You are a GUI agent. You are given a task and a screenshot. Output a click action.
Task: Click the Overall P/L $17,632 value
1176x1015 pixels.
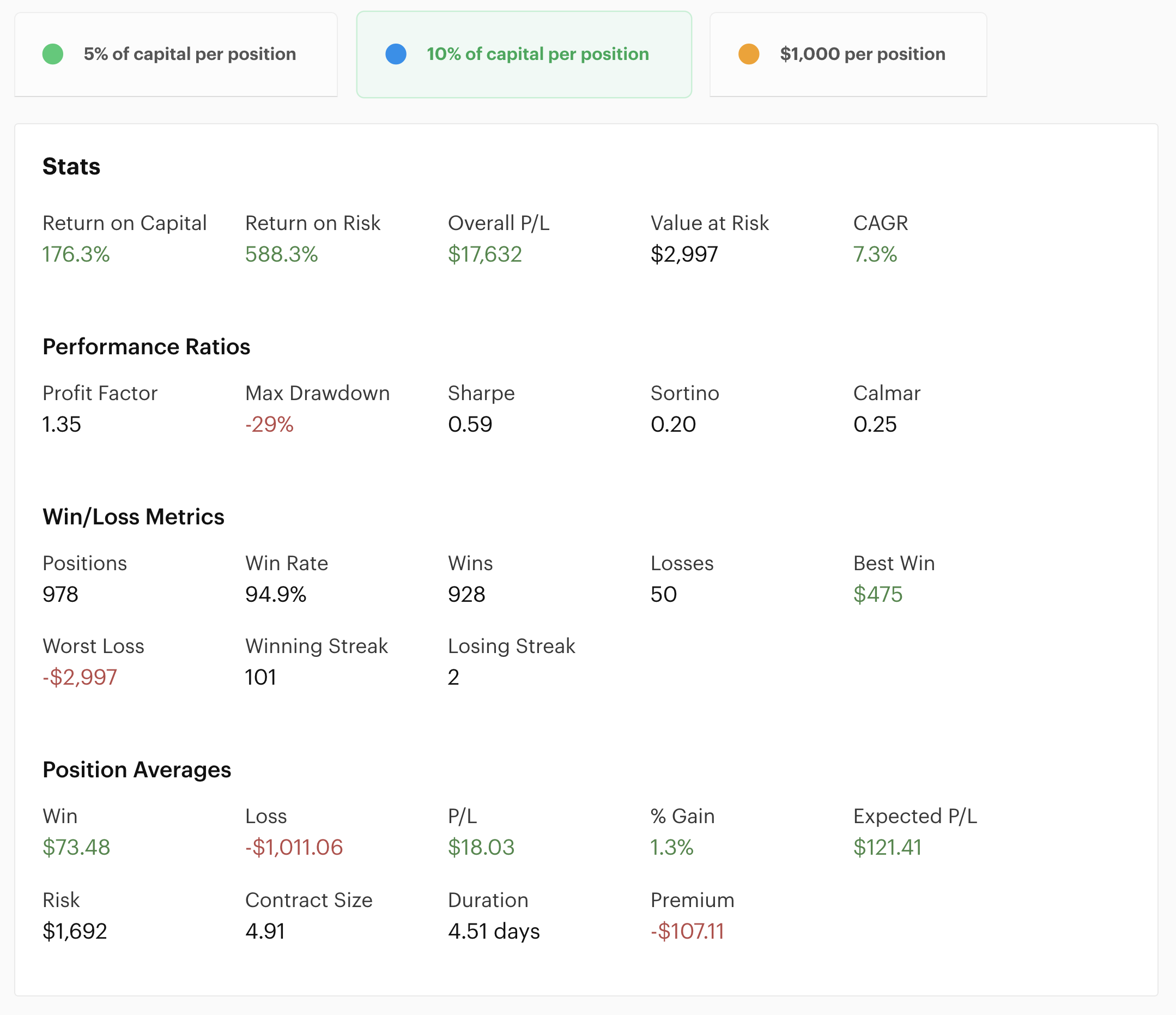point(484,255)
